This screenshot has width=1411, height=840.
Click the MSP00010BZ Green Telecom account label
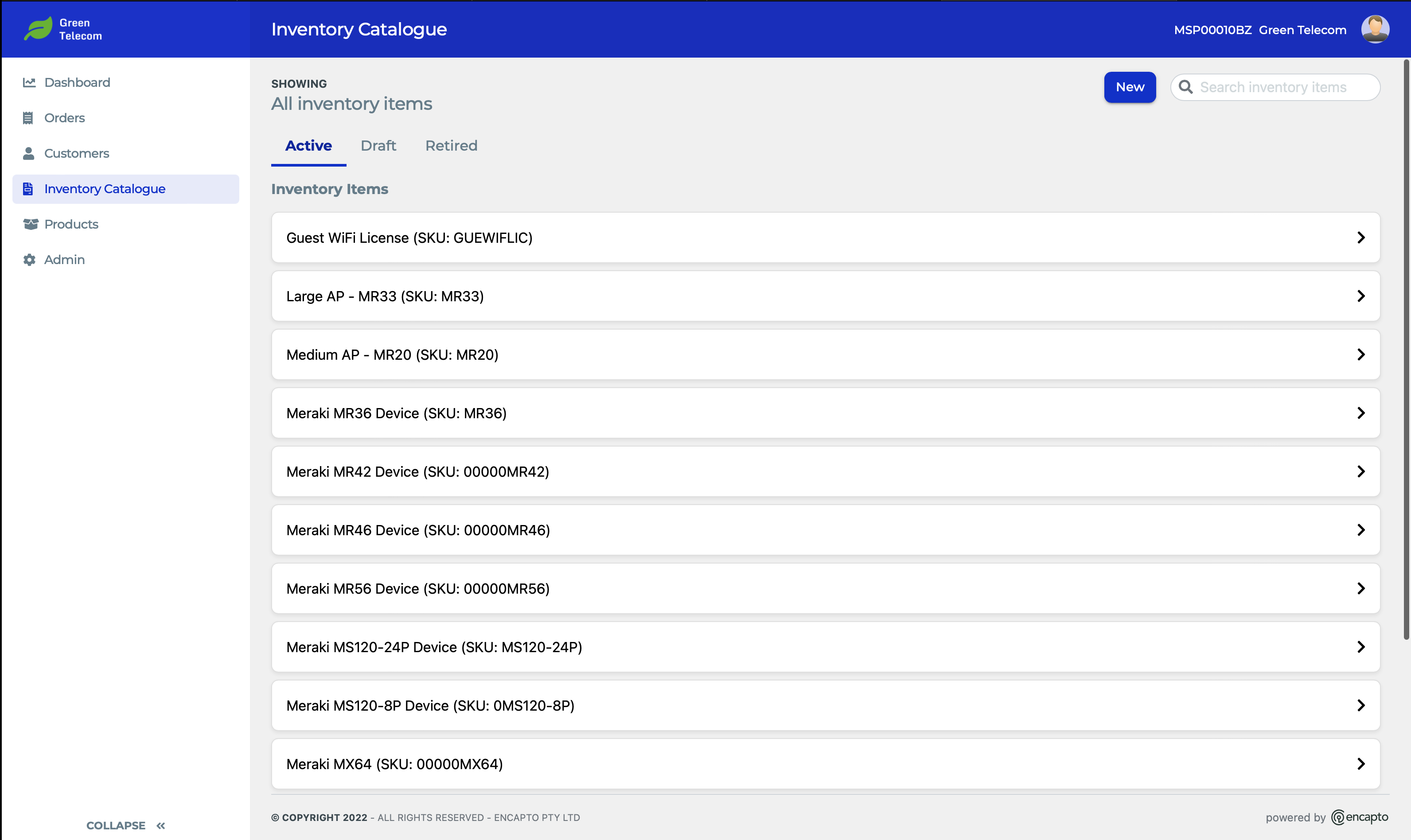(x=1260, y=30)
